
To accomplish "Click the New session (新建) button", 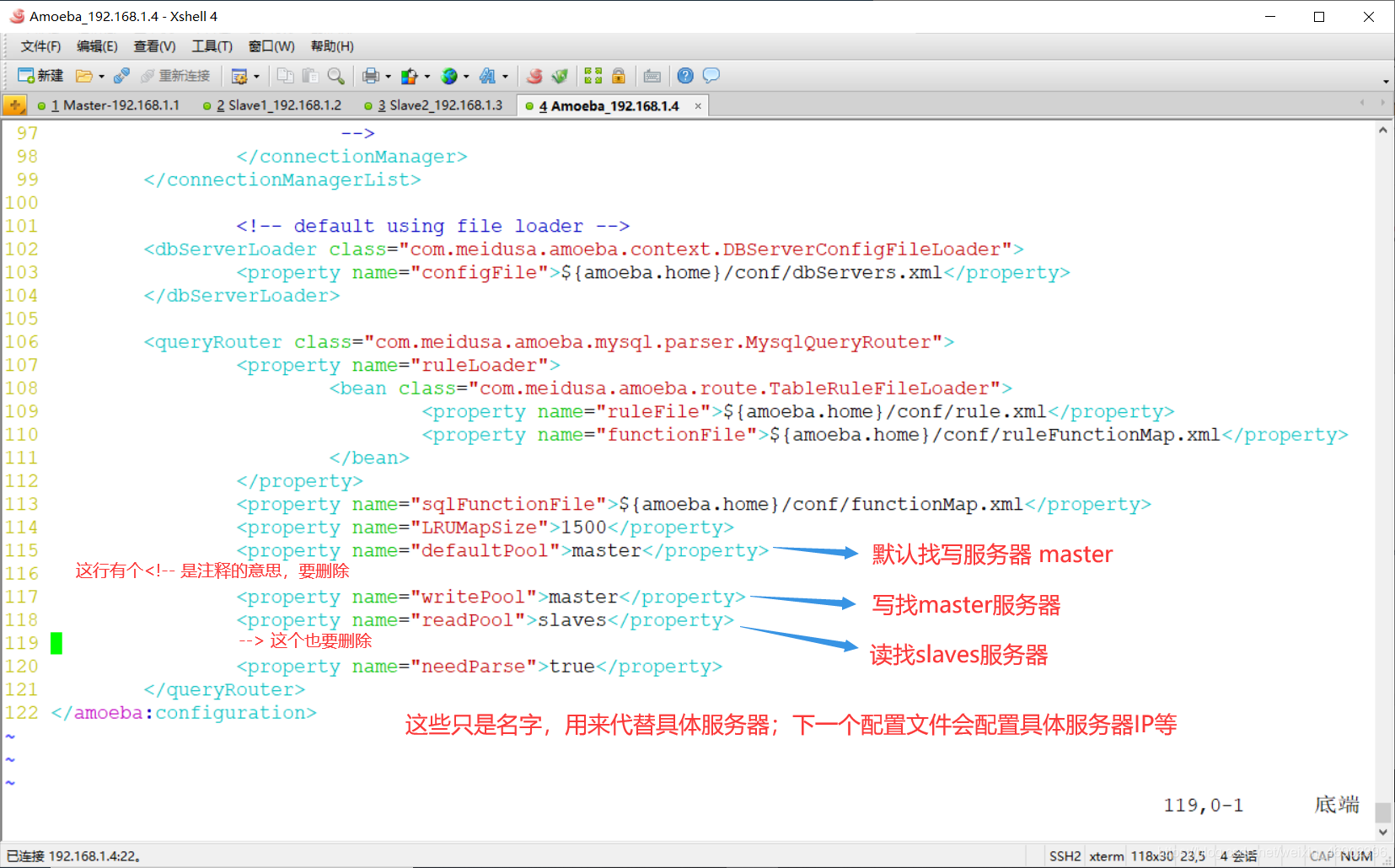I will coord(40,76).
